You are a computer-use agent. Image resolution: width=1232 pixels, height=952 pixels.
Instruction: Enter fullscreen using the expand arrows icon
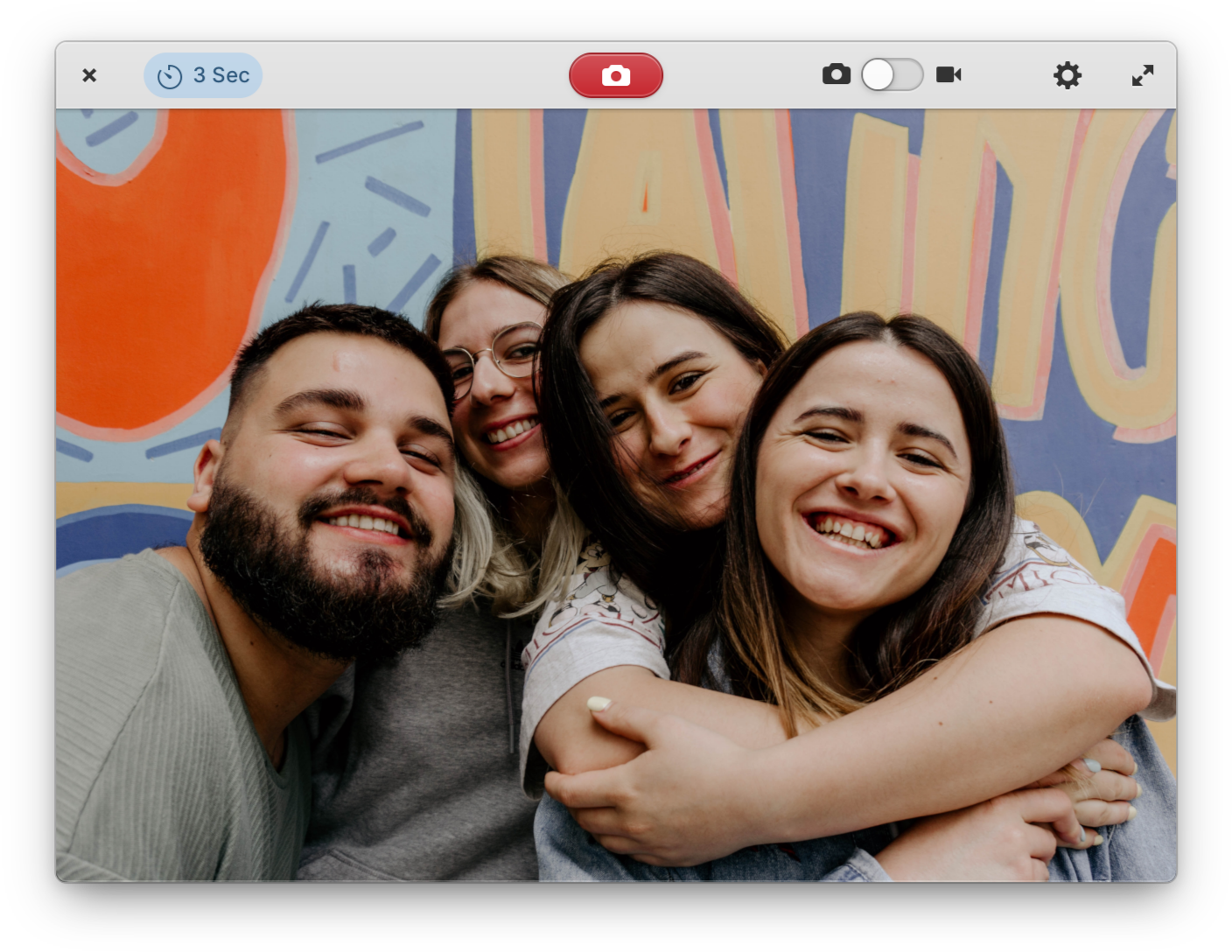coord(1143,75)
